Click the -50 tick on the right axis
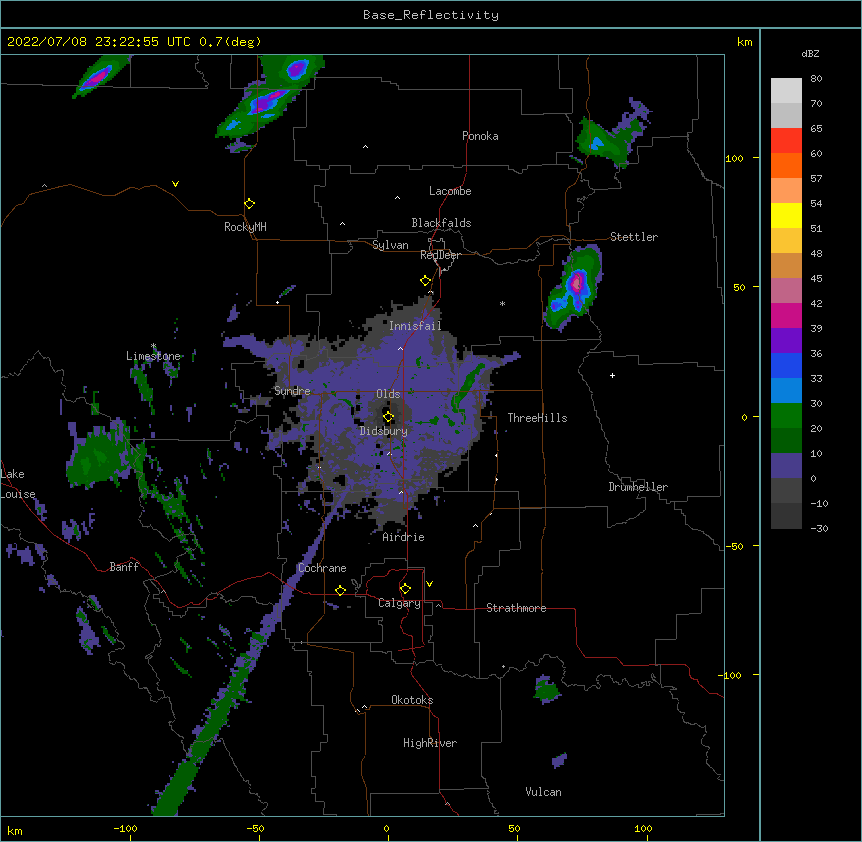The height and width of the screenshot is (842, 862). pyautogui.click(x=734, y=546)
